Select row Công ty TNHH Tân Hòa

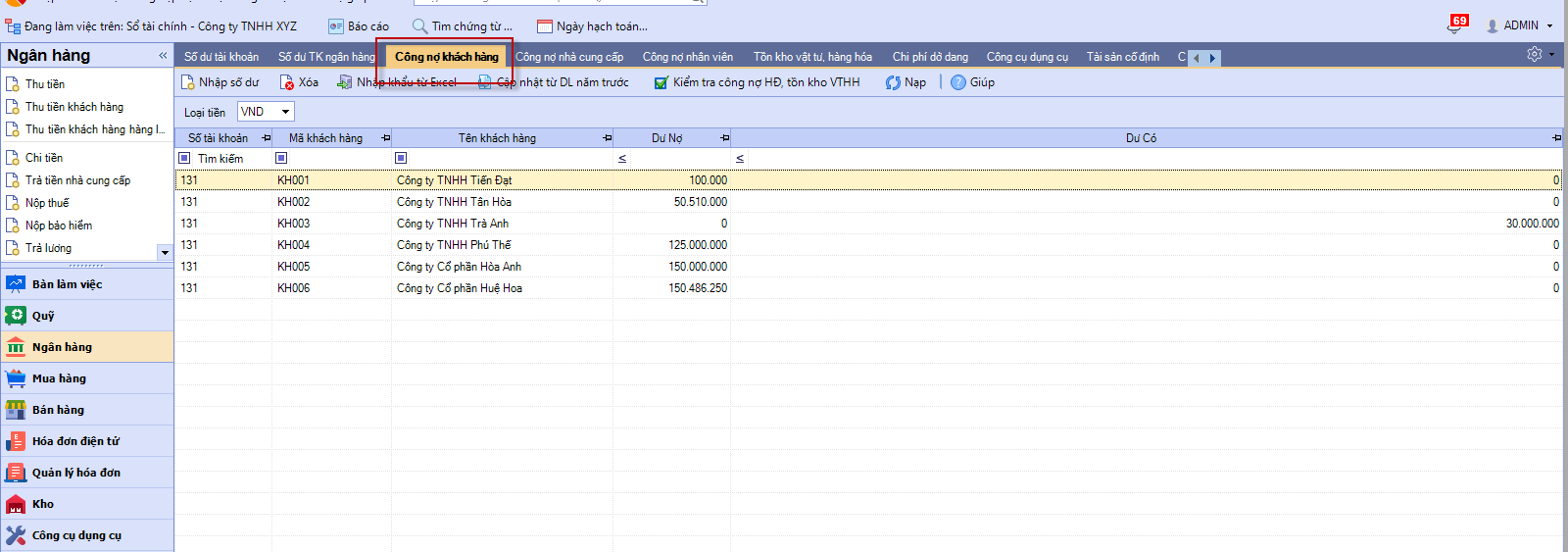[868, 202]
